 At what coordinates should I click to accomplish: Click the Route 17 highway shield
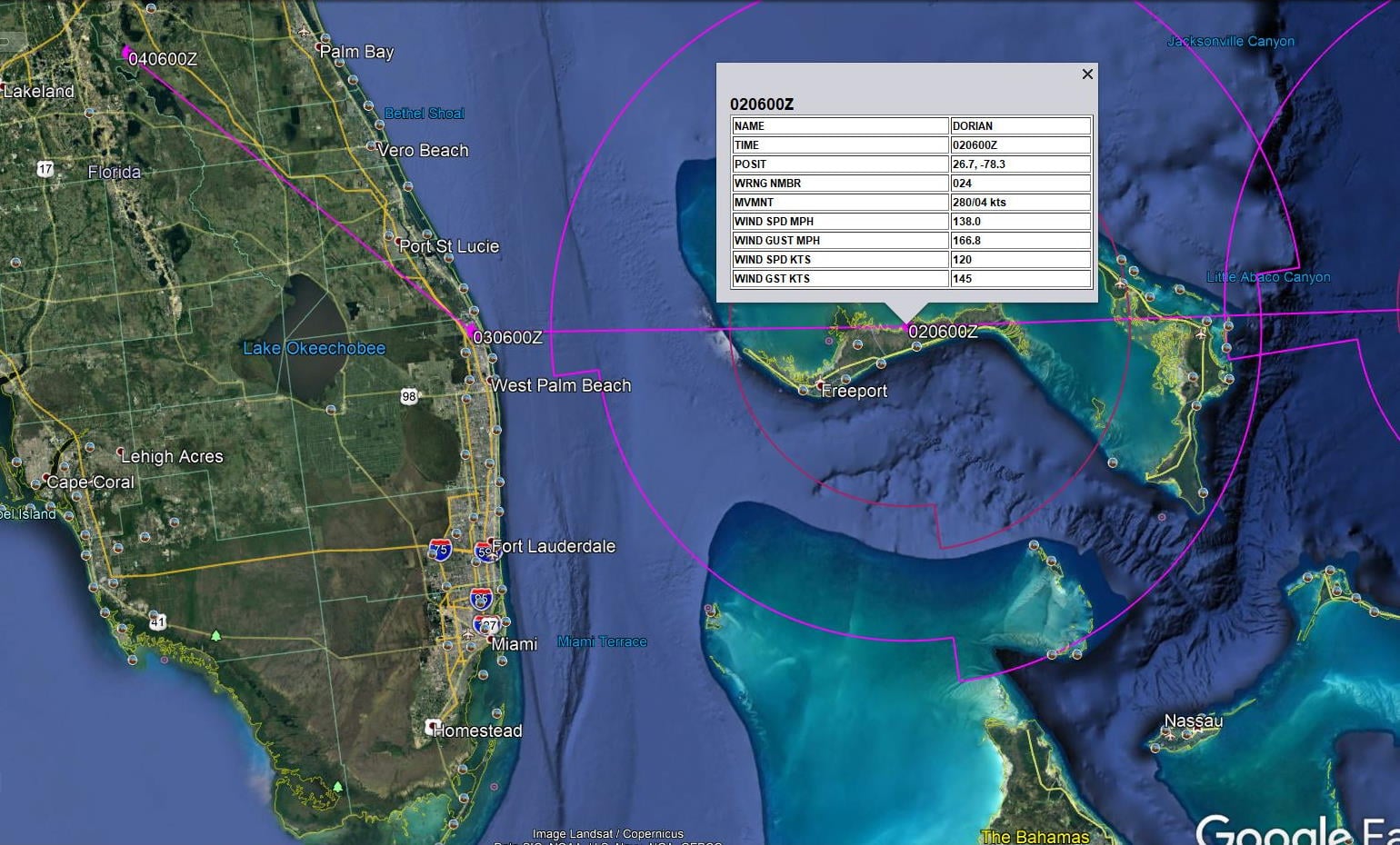45,169
